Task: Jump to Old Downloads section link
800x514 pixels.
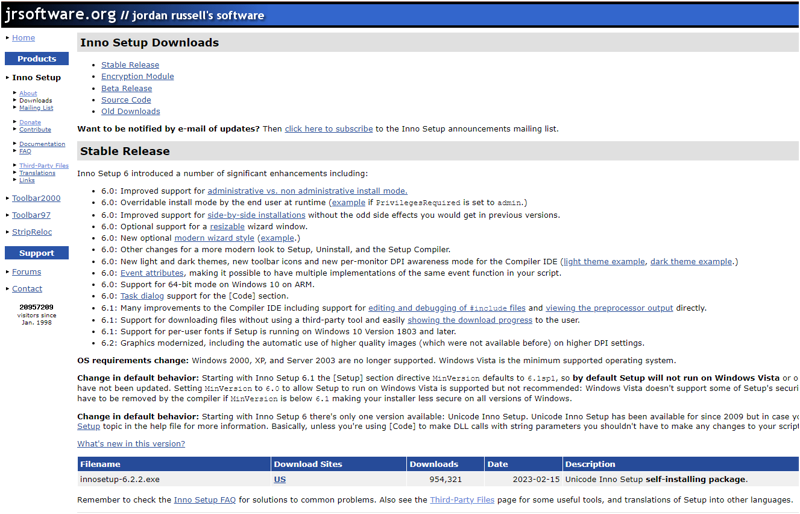Action: point(131,111)
